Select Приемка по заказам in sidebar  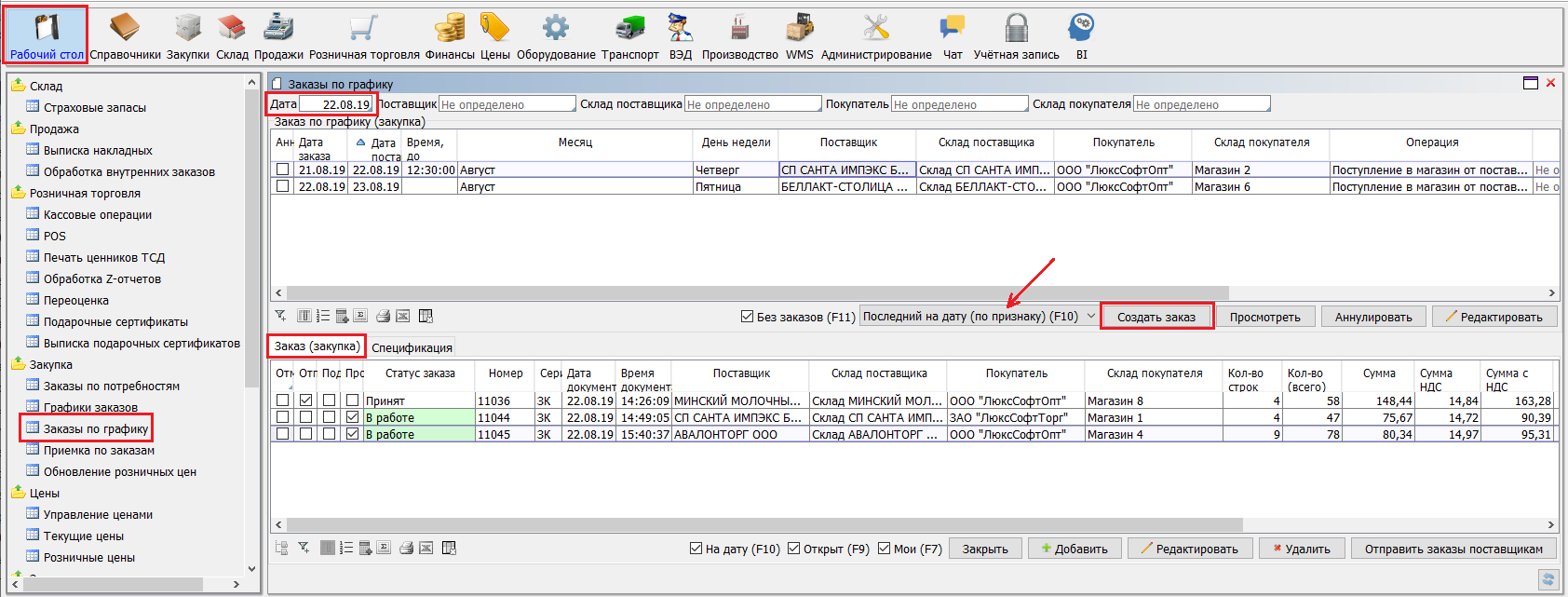click(x=99, y=451)
